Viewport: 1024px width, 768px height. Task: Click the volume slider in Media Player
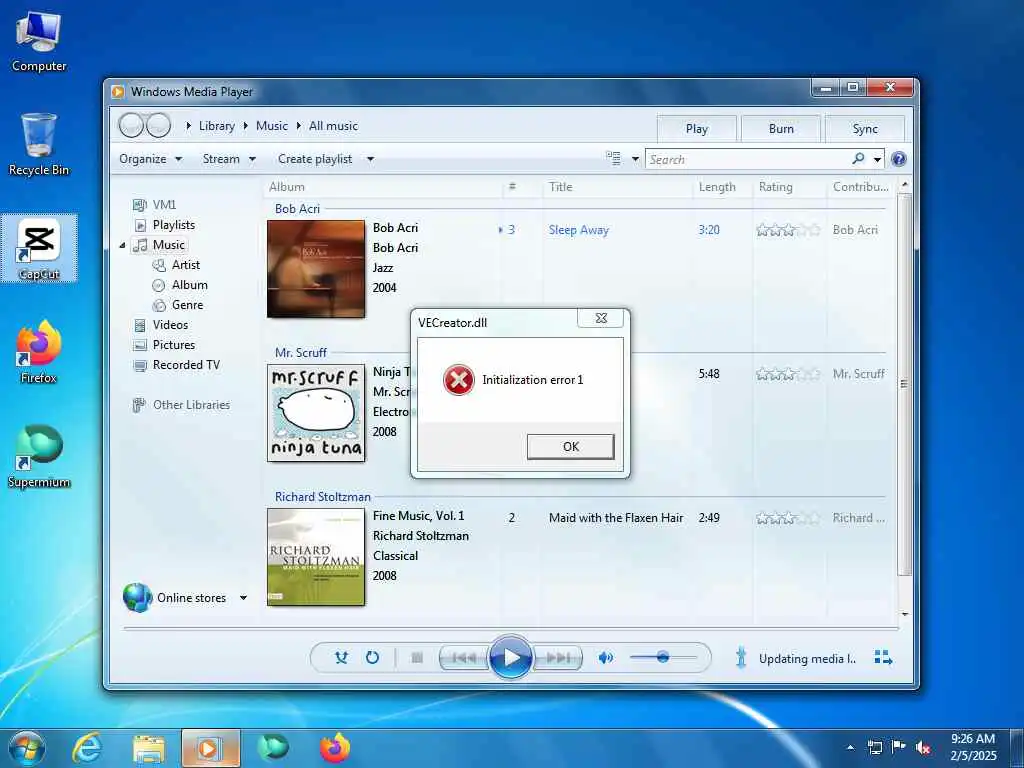tap(662, 657)
